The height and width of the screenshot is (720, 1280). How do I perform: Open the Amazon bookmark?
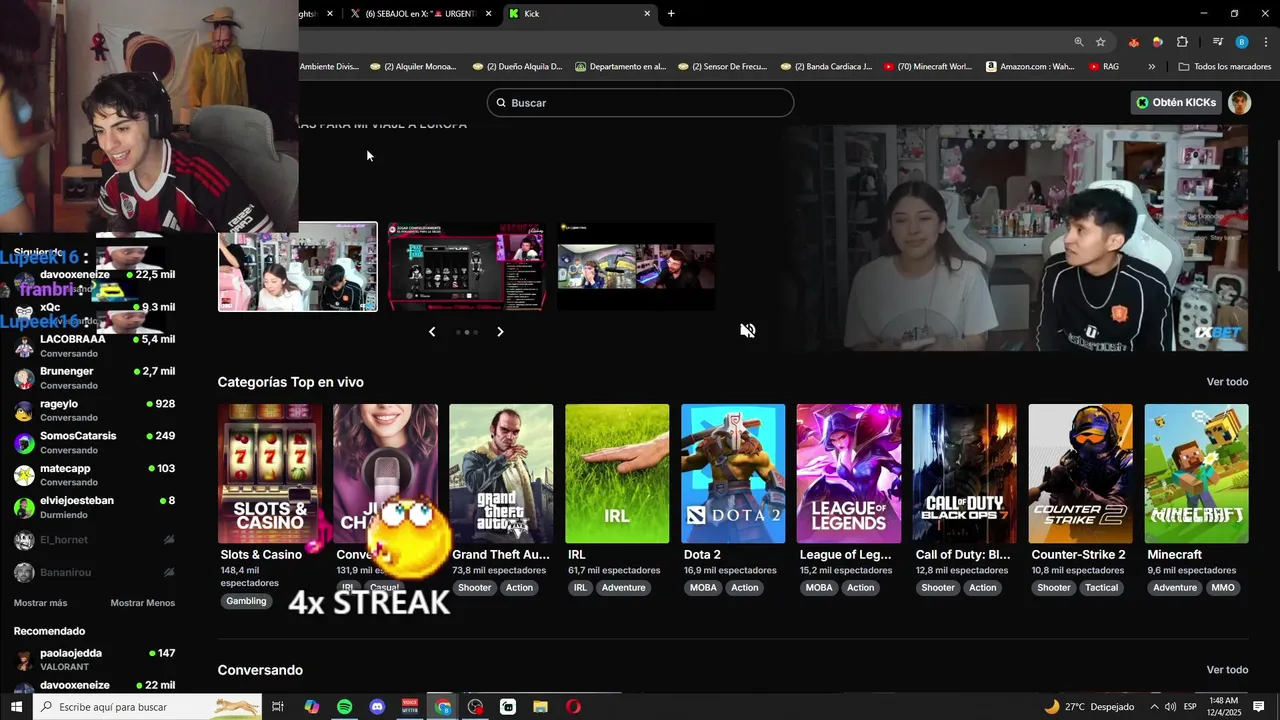[1030, 67]
